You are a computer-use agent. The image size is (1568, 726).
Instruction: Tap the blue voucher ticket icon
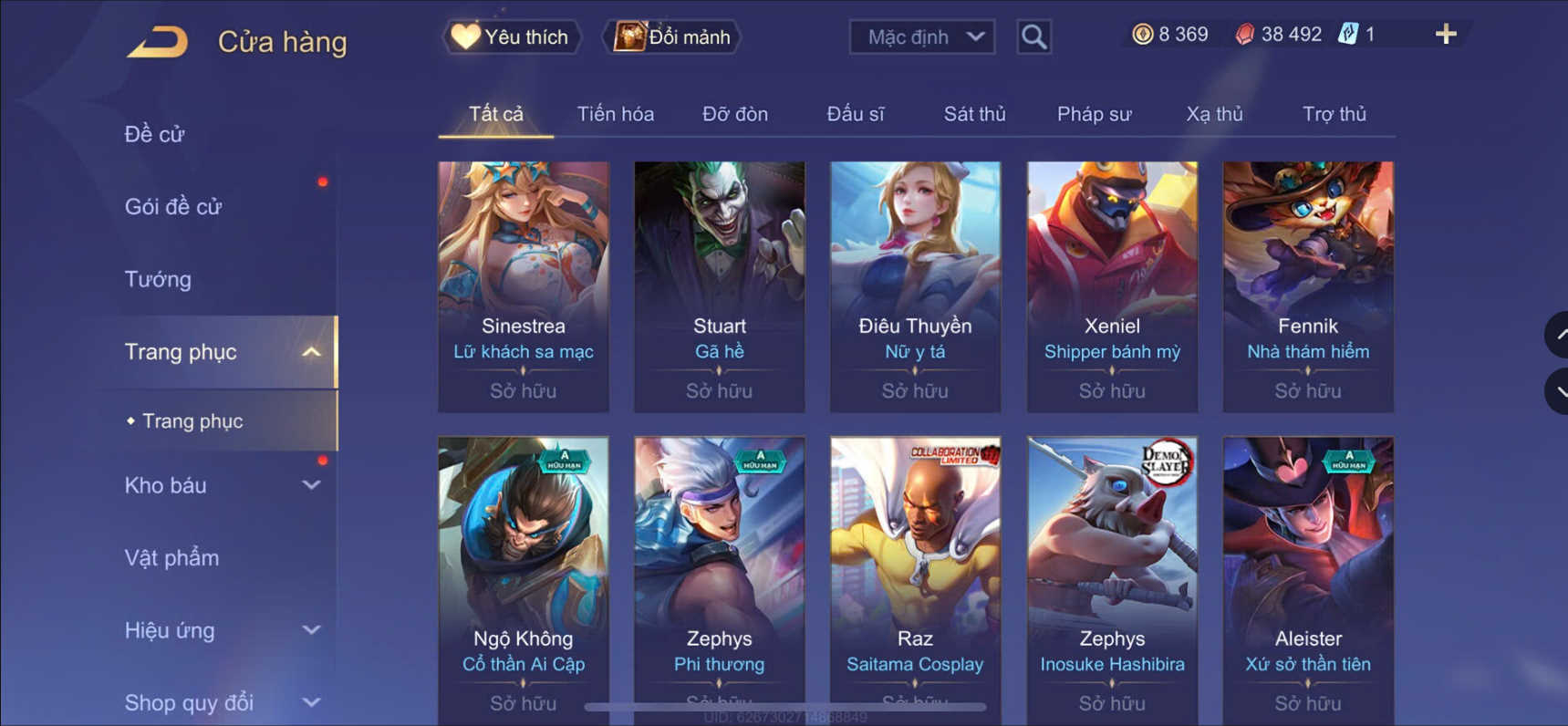click(1347, 35)
